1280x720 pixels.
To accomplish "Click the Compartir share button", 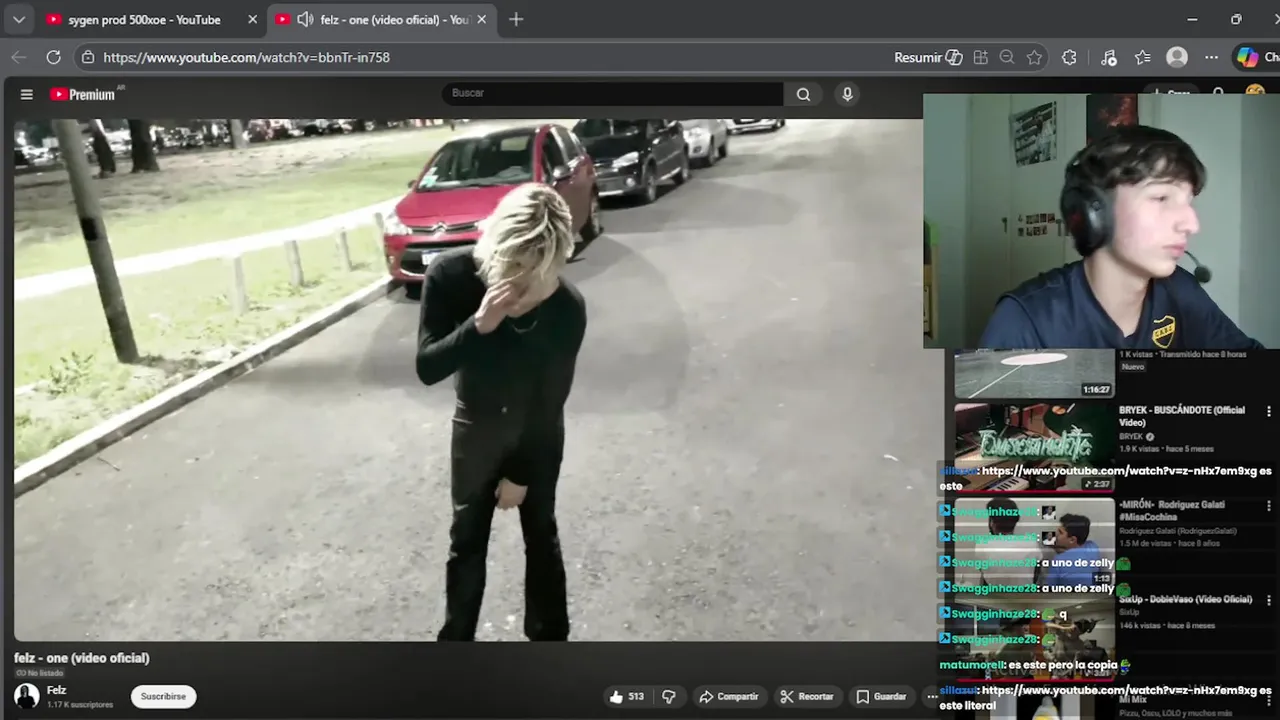I will (x=728, y=696).
